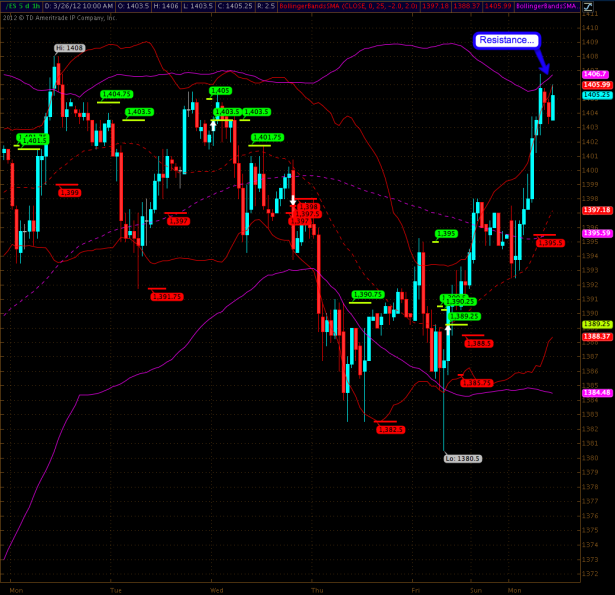
Task: Click the red 1405.99 price axis label
Action: click(x=597, y=85)
